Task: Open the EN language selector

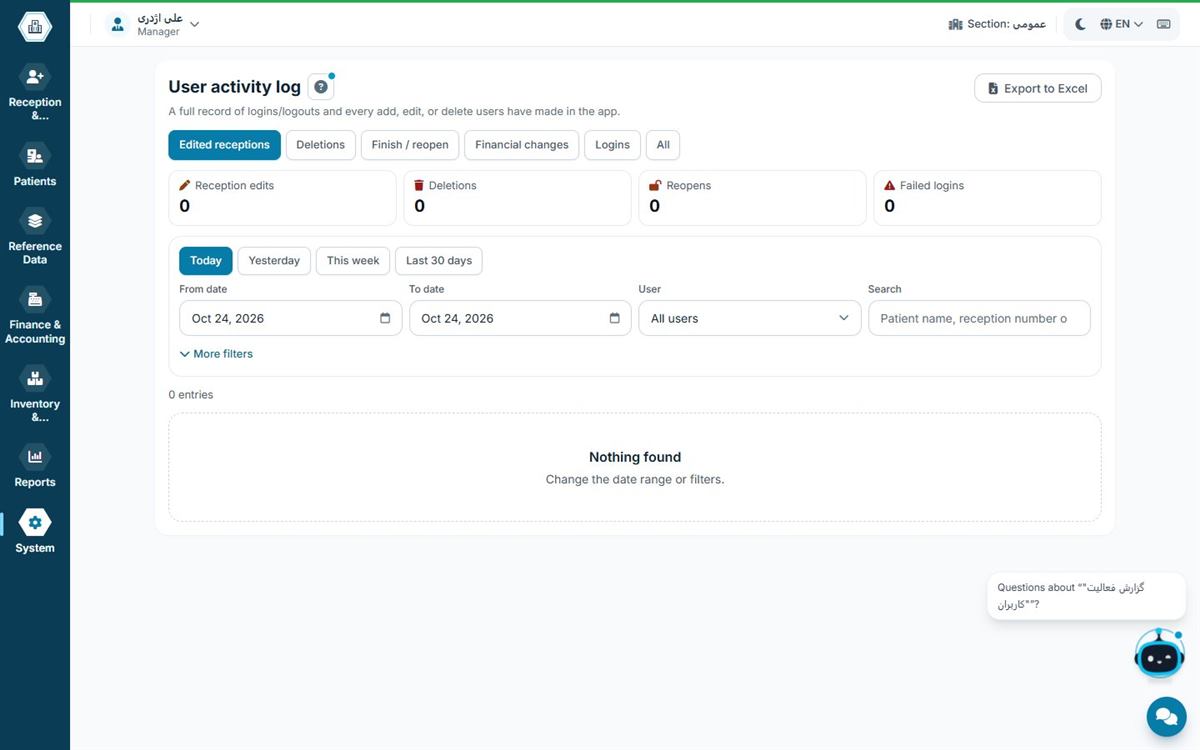Action: pyautogui.click(x=1121, y=24)
